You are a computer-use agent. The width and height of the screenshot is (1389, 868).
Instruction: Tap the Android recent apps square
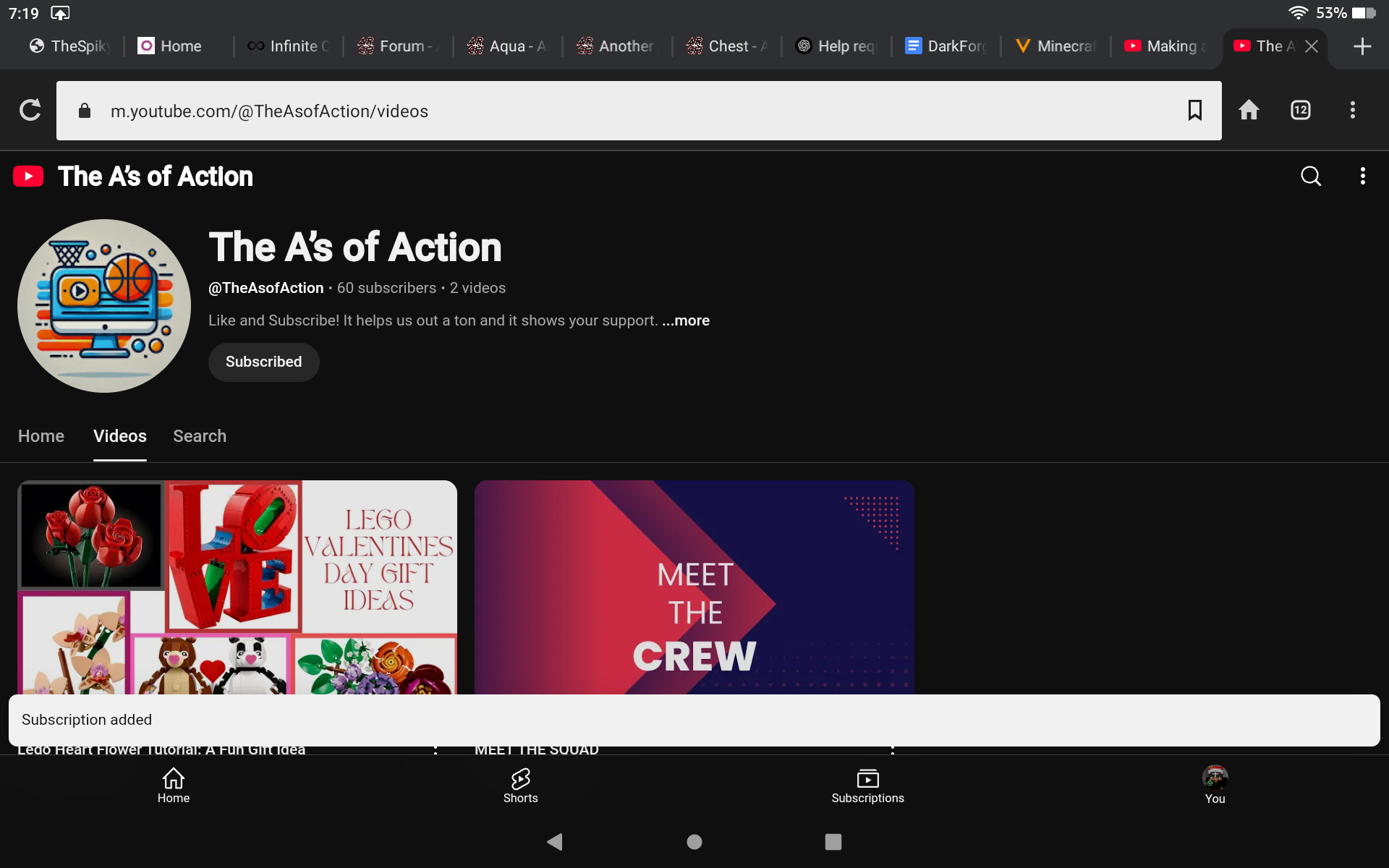pyautogui.click(x=833, y=841)
